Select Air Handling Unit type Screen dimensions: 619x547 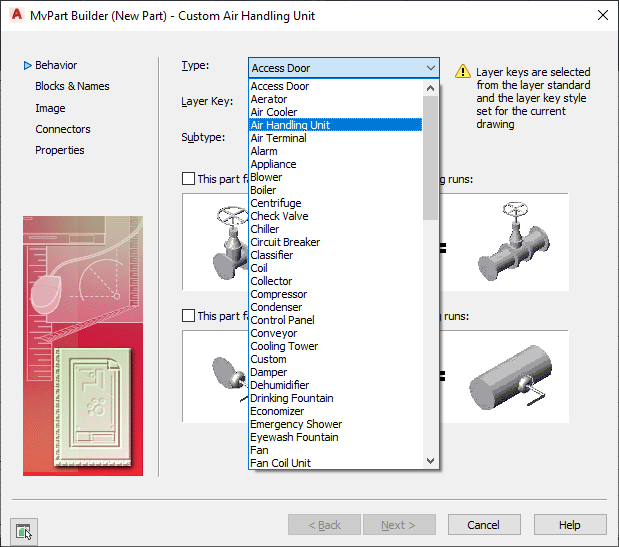(x=336, y=125)
